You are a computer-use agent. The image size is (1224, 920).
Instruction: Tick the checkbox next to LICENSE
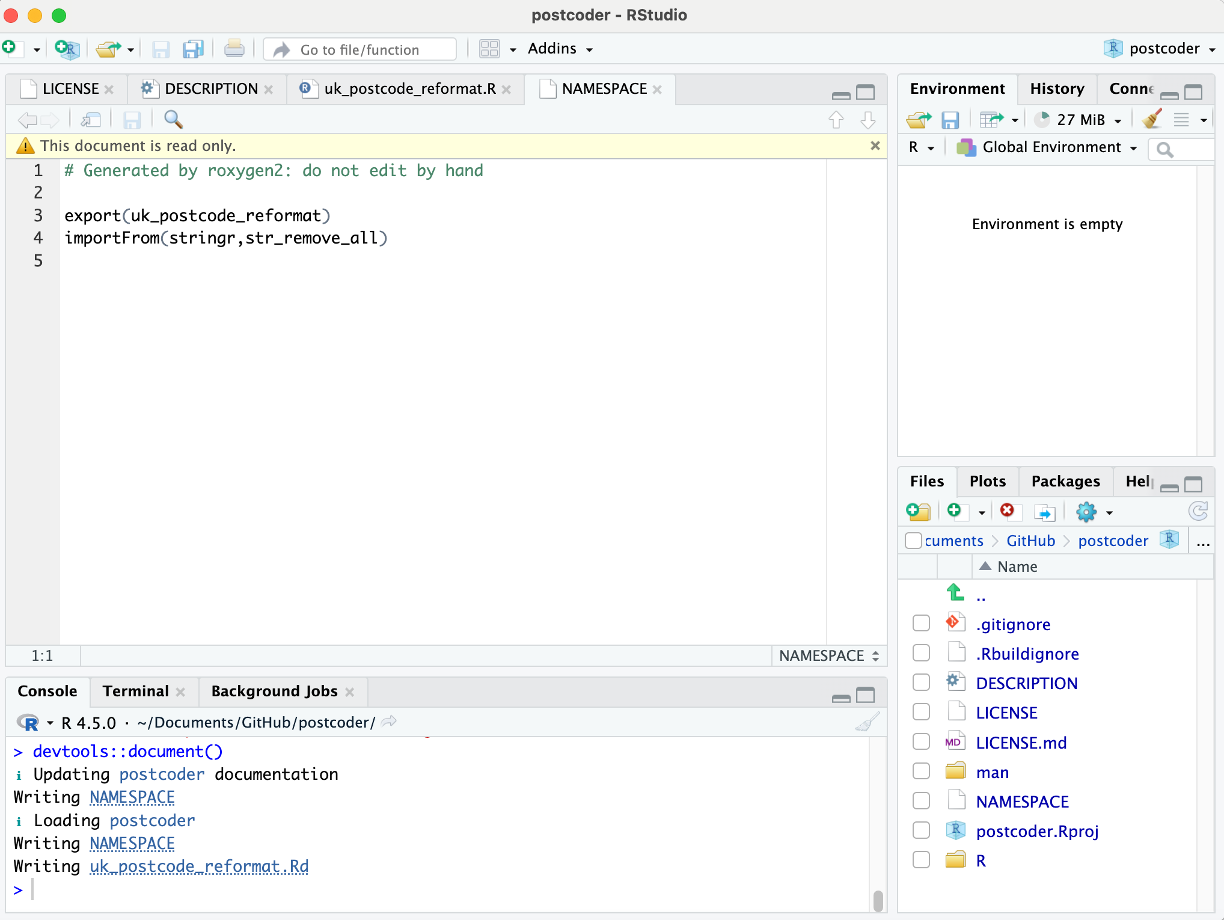coord(921,713)
